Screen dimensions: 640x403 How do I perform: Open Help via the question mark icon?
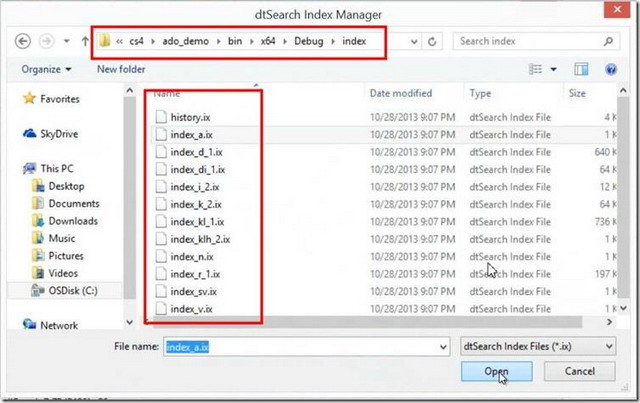611,69
